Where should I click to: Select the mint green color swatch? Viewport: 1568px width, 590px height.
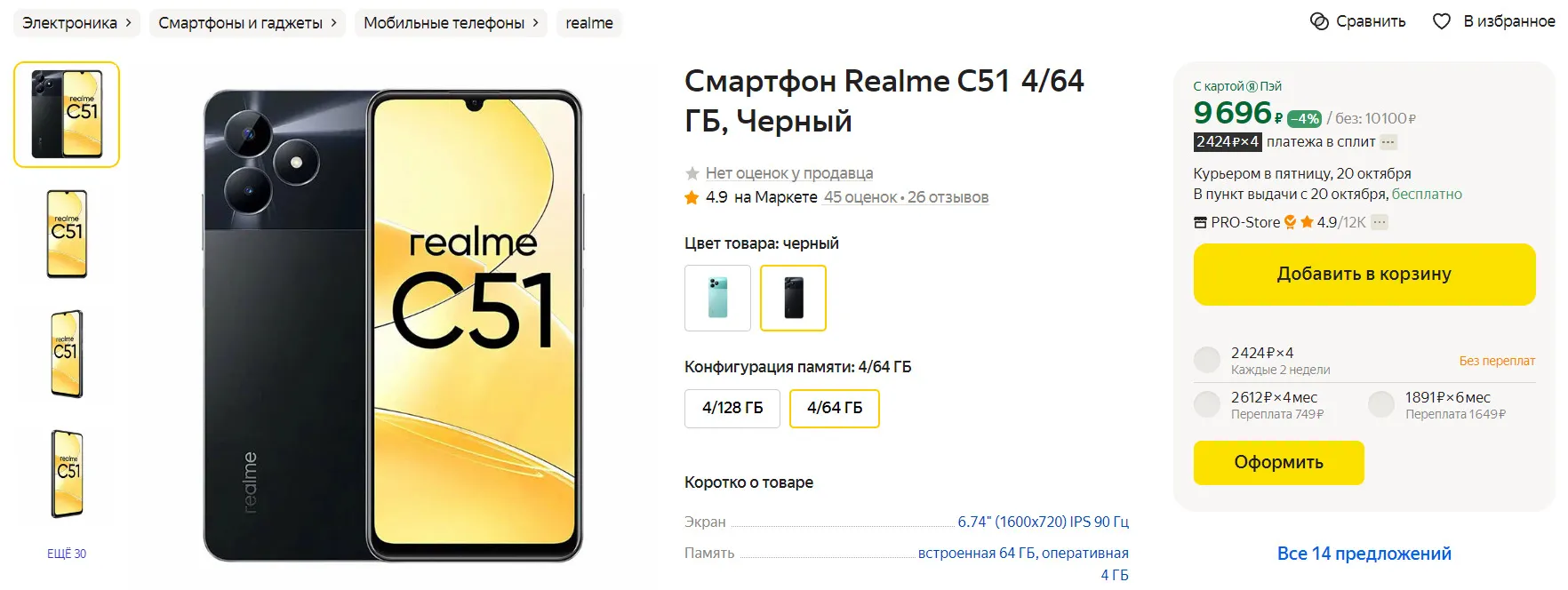717,298
